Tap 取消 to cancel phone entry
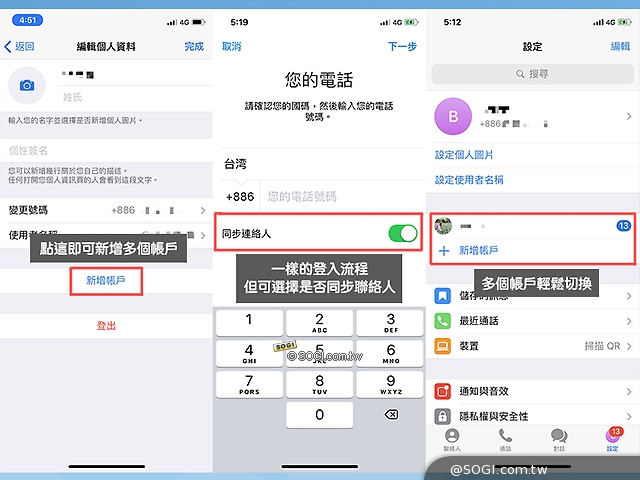This screenshot has height=480, width=640. point(231,47)
